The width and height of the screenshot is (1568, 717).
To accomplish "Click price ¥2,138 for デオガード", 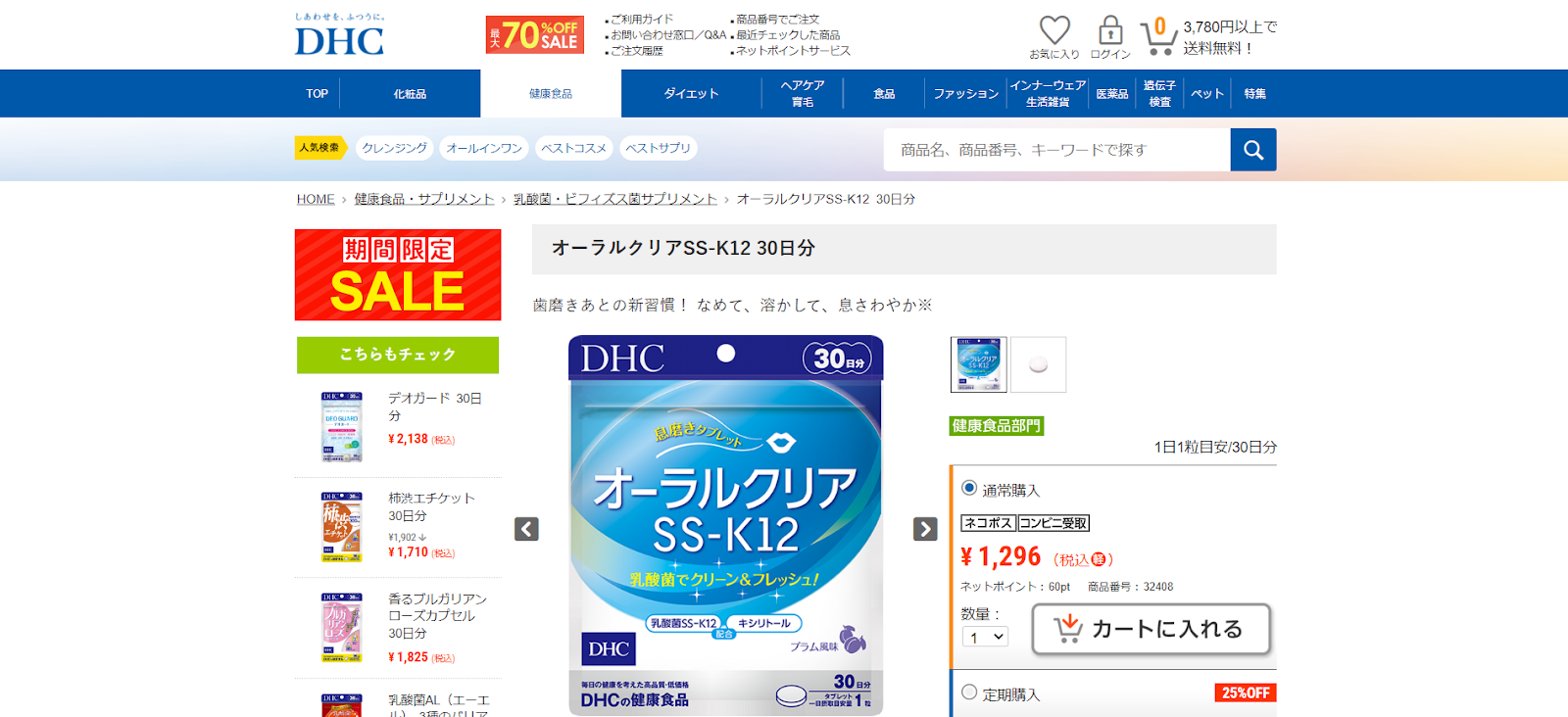I will [408, 439].
